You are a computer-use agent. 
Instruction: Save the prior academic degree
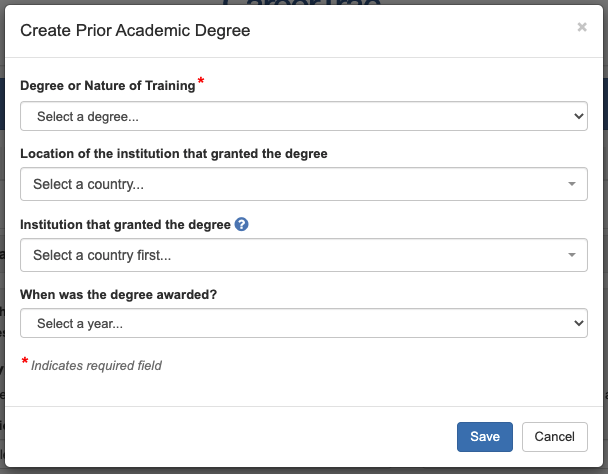tap(485, 437)
